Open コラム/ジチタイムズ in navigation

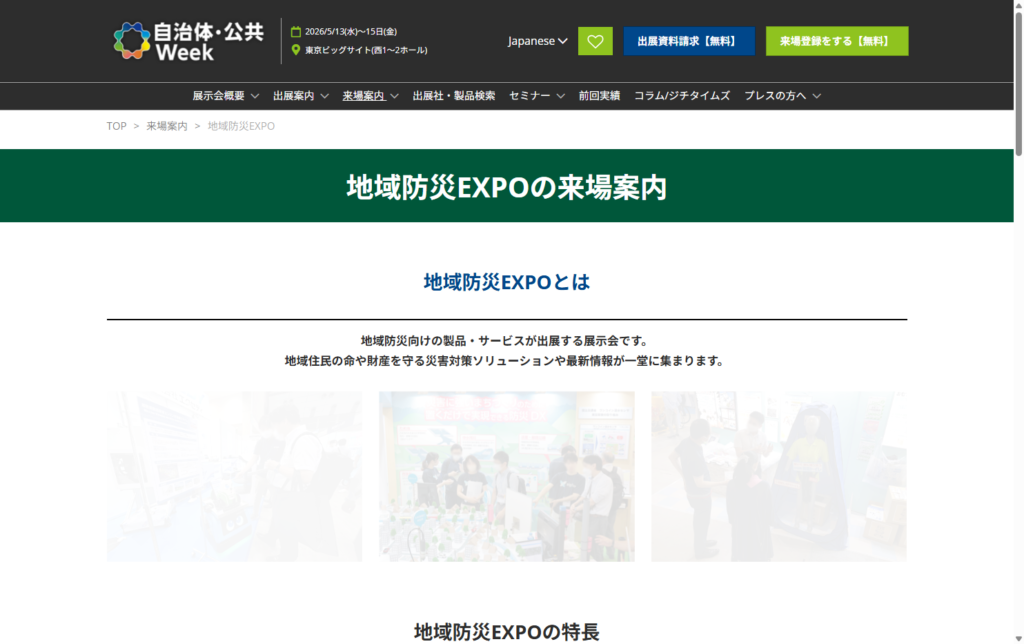(x=682, y=96)
